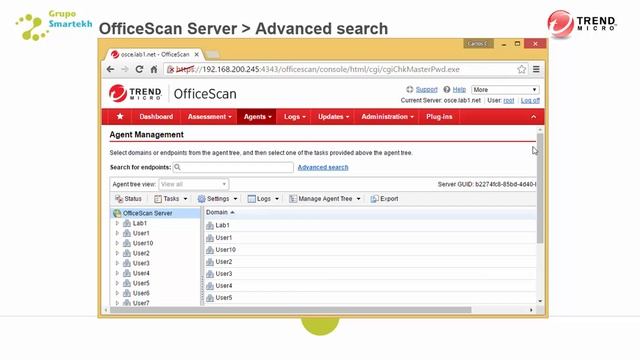The image size is (640, 360).
Task: Expand the User6 tree node
Action: click(117, 293)
